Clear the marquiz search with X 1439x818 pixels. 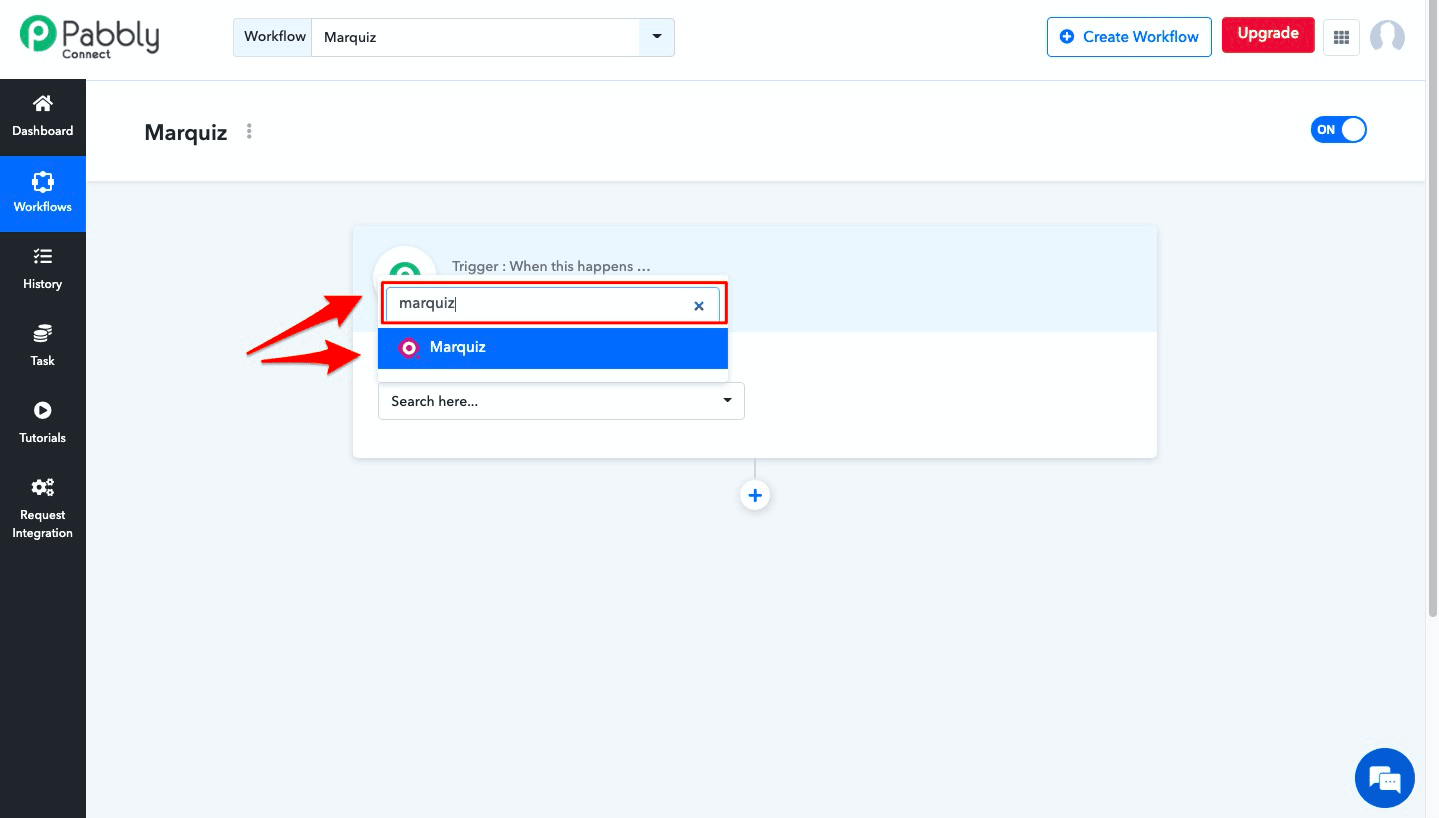pos(699,306)
